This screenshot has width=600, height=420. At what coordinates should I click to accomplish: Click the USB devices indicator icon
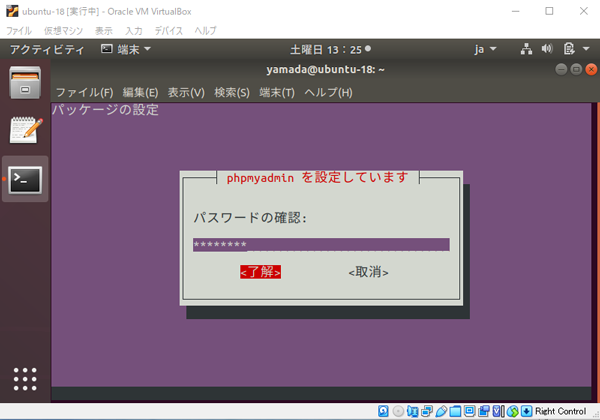(x=441, y=411)
